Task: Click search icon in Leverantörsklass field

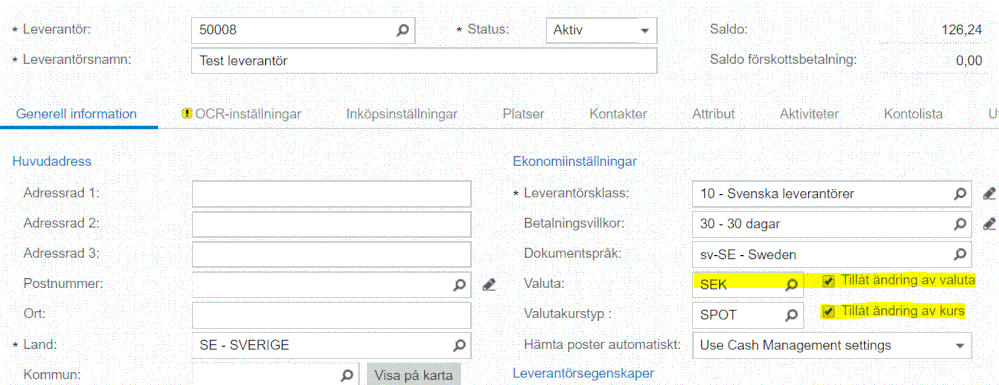Action: [959, 193]
